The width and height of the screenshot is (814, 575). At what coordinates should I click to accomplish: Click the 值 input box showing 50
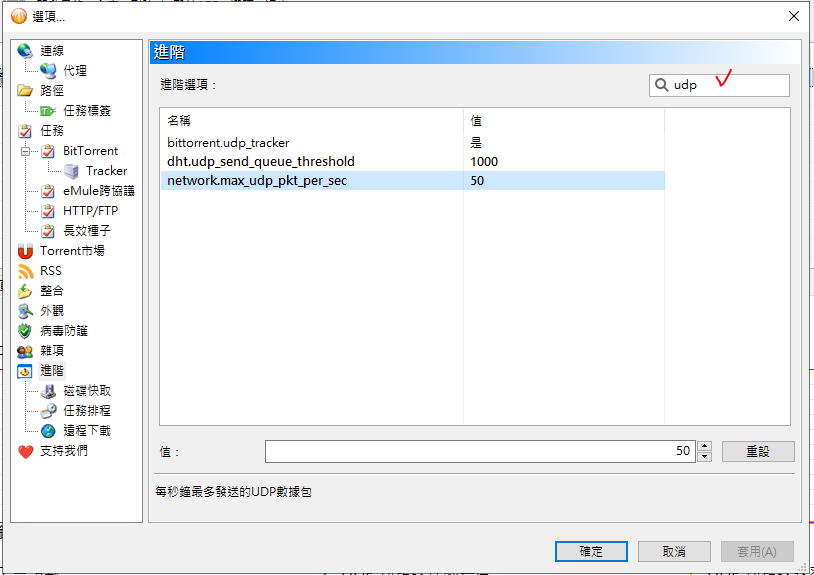tap(480, 451)
